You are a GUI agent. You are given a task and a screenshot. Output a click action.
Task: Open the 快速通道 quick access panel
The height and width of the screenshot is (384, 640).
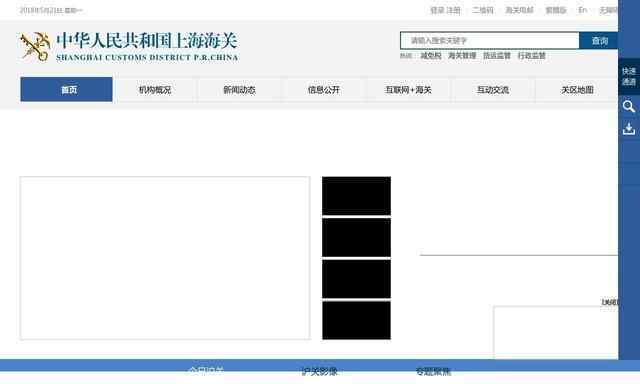point(629,77)
